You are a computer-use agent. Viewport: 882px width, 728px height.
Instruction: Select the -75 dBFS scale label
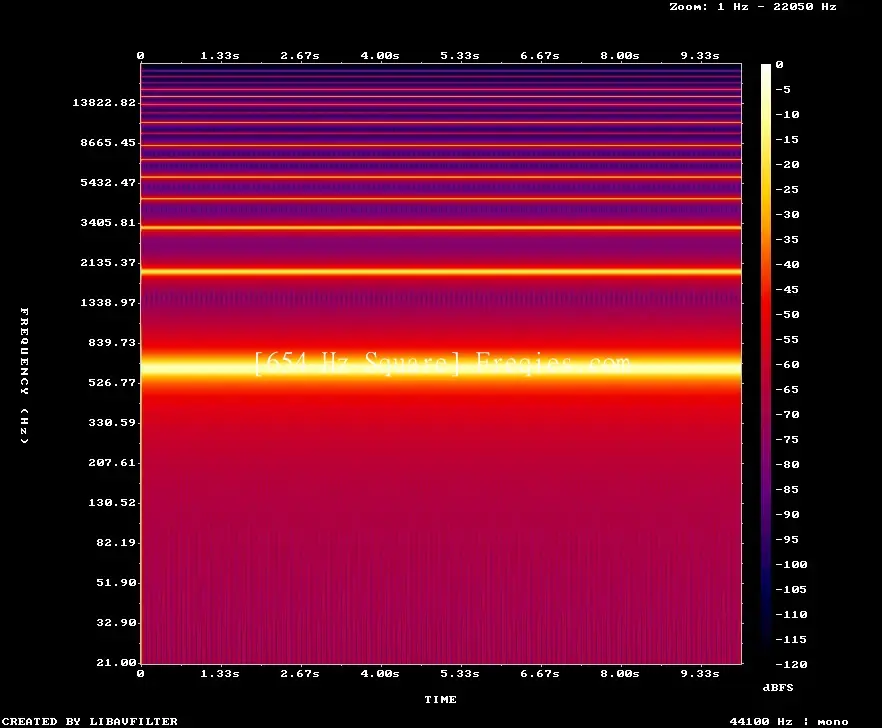[787, 439]
